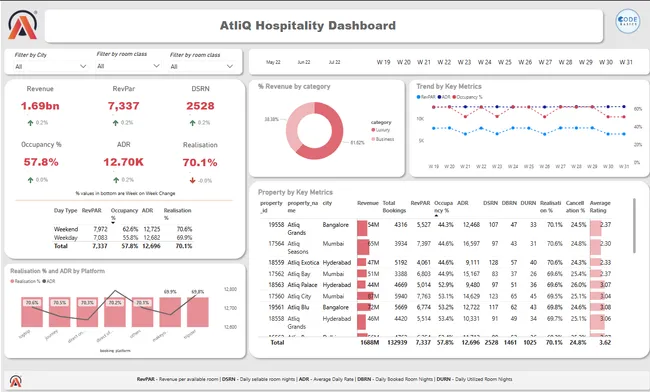
Task: Select week W 23 slicer
Action: point(464,62)
